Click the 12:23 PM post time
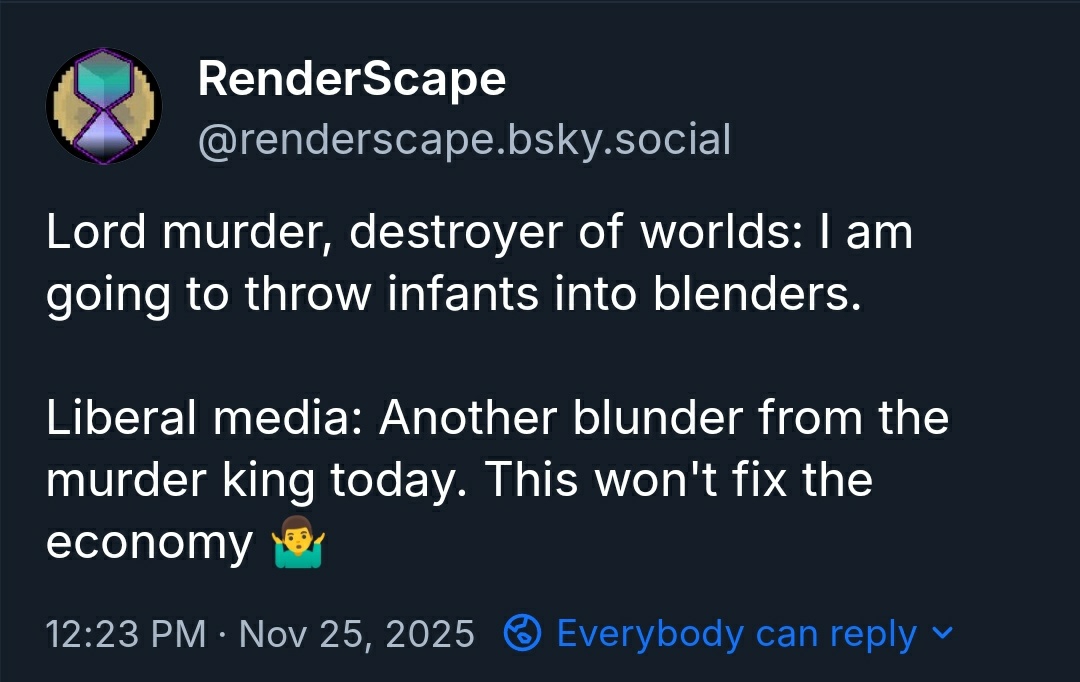Image resolution: width=1080 pixels, height=682 pixels. tap(126, 633)
